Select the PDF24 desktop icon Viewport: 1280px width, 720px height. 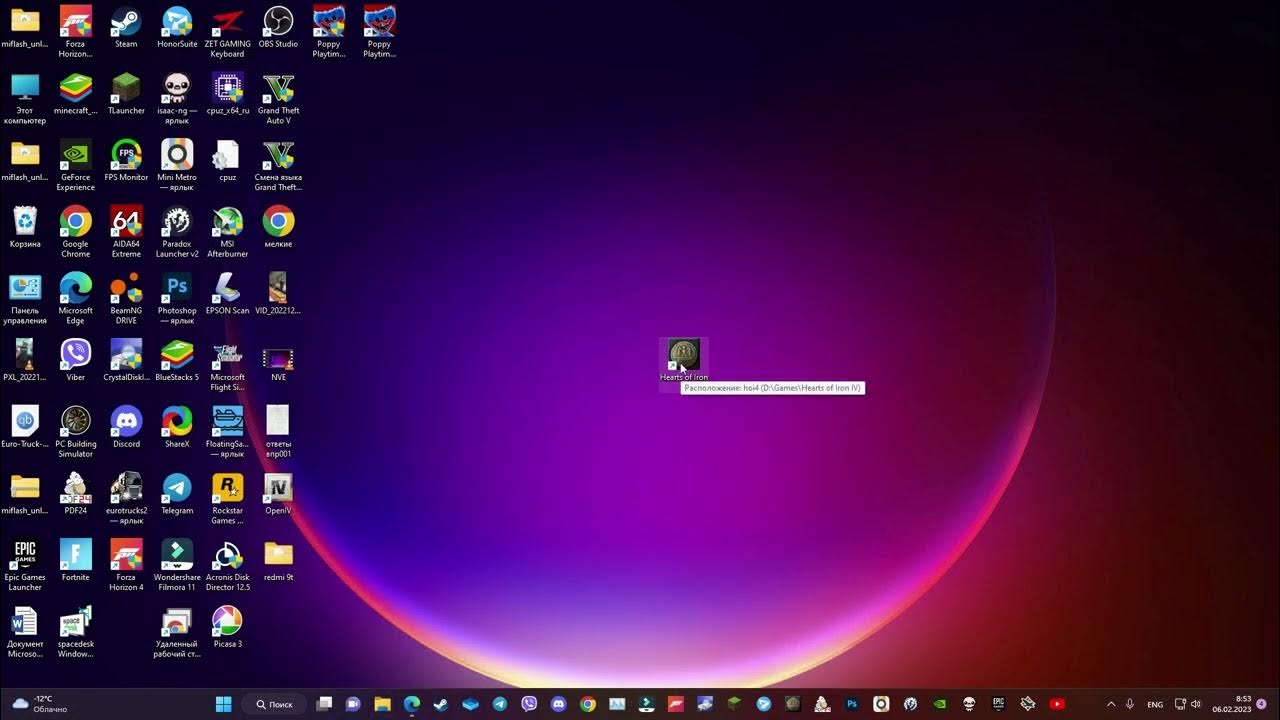click(x=75, y=494)
